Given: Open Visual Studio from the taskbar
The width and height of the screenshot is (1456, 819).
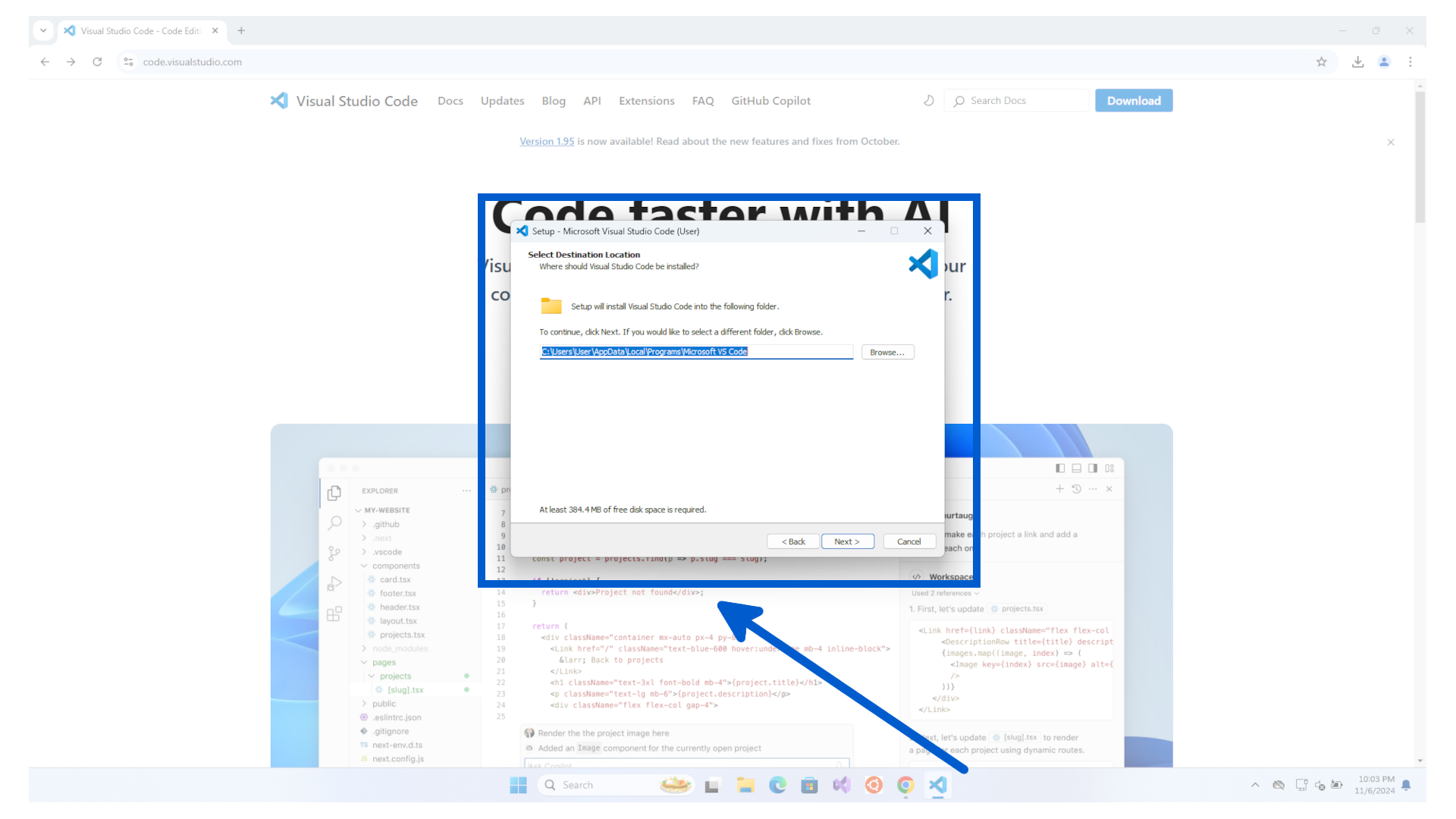Looking at the screenshot, I should [x=842, y=785].
